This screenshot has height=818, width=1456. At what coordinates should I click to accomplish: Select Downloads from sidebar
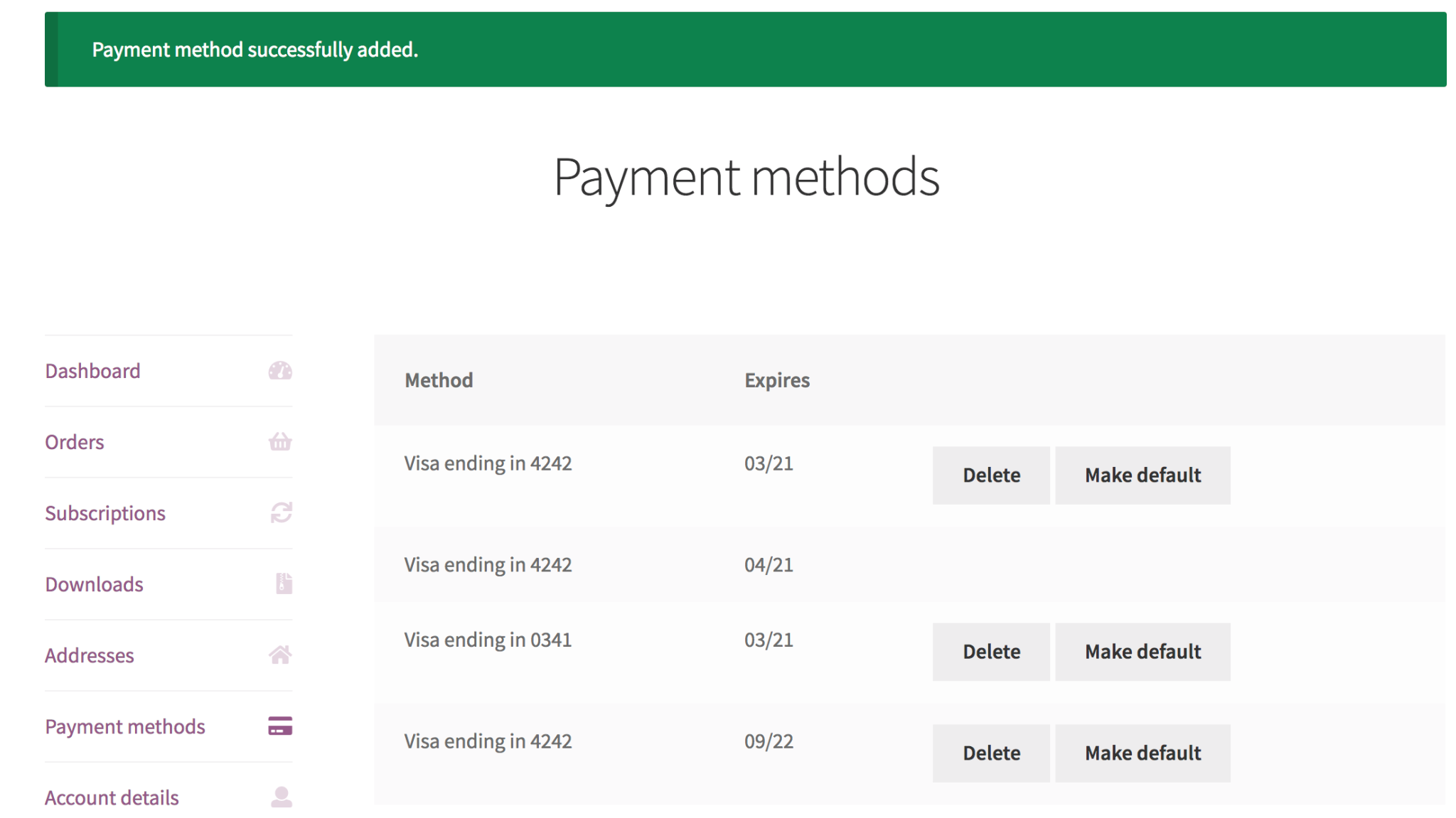(x=94, y=583)
